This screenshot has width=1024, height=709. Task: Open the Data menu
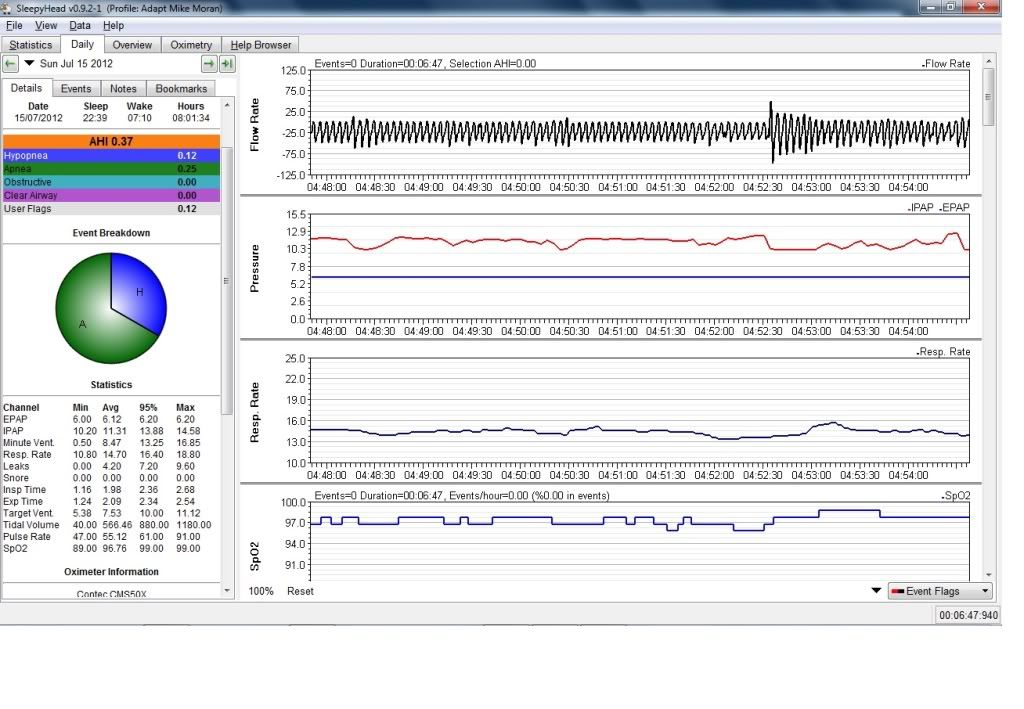(x=80, y=25)
